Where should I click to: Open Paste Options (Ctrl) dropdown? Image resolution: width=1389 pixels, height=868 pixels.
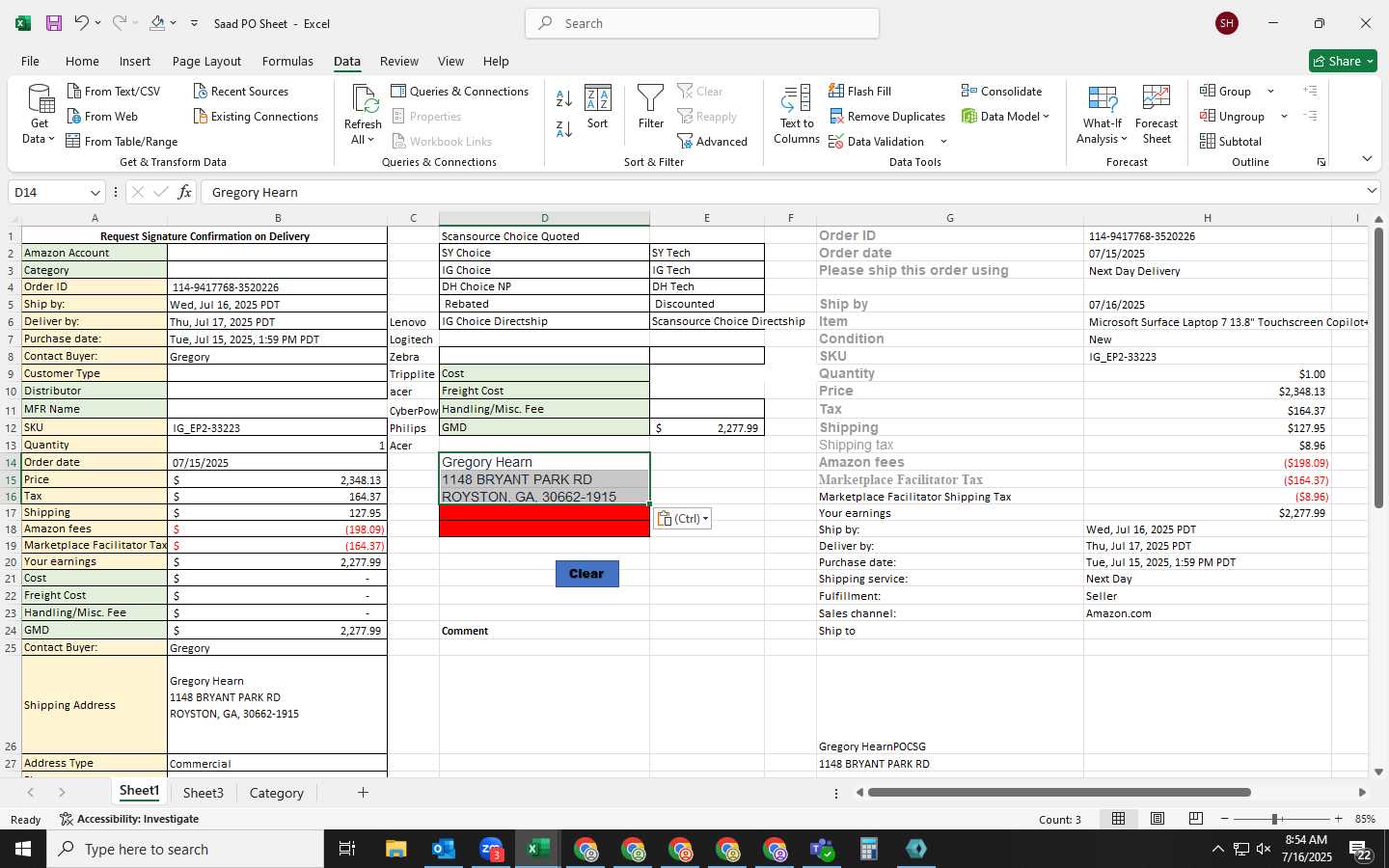(683, 519)
